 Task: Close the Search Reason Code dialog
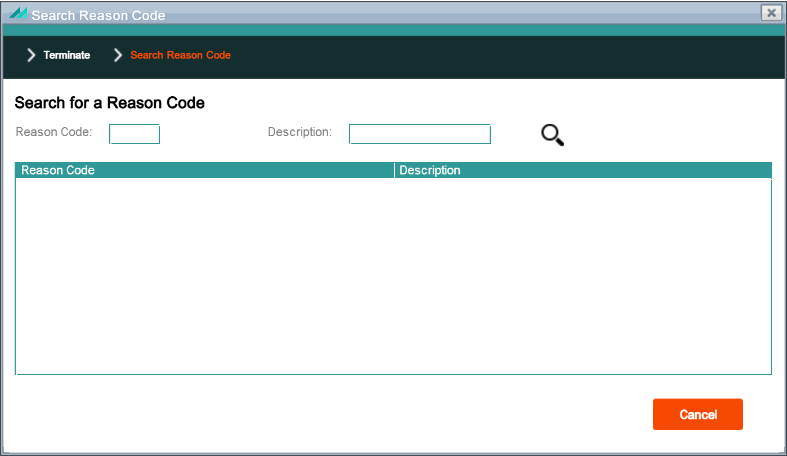click(771, 13)
